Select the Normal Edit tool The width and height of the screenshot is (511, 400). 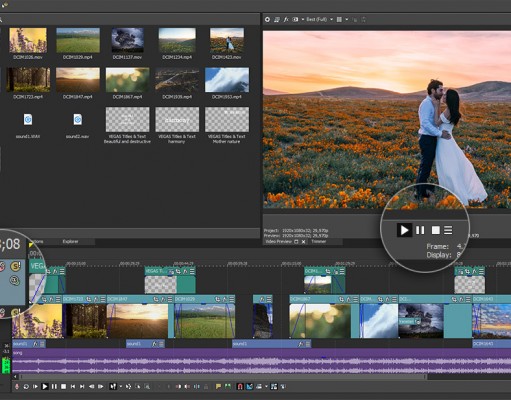(x=113, y=386)
